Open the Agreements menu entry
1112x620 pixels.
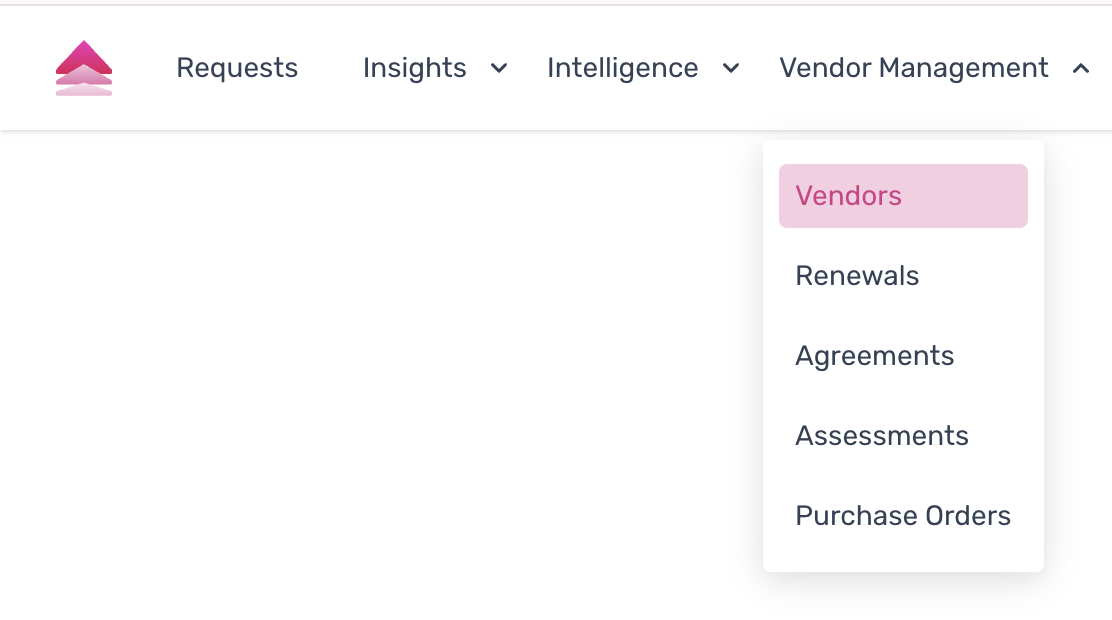click(x=874, y=356)
